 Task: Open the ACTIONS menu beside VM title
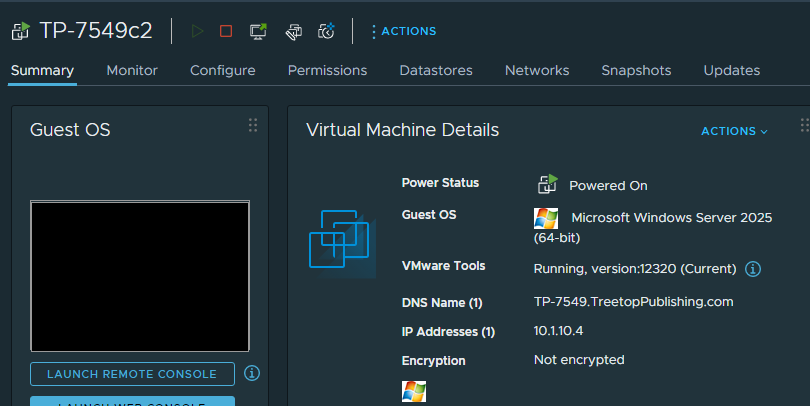(404, 32)
